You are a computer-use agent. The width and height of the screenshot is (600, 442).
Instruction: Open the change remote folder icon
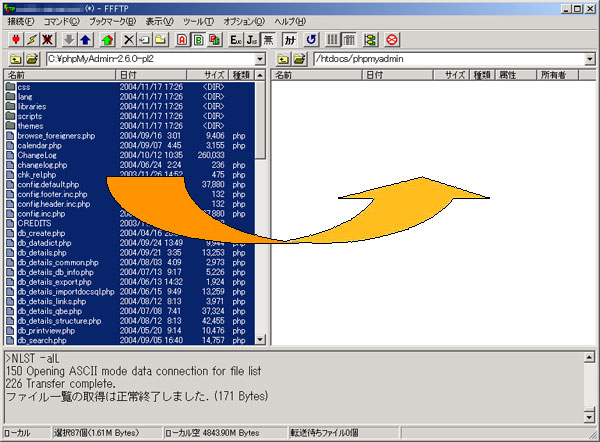point(300,59)
